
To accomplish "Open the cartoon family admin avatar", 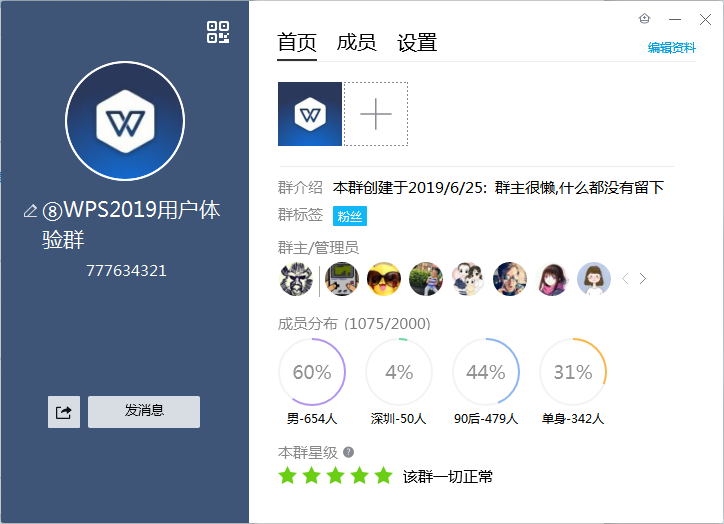I will pos(468,279).
